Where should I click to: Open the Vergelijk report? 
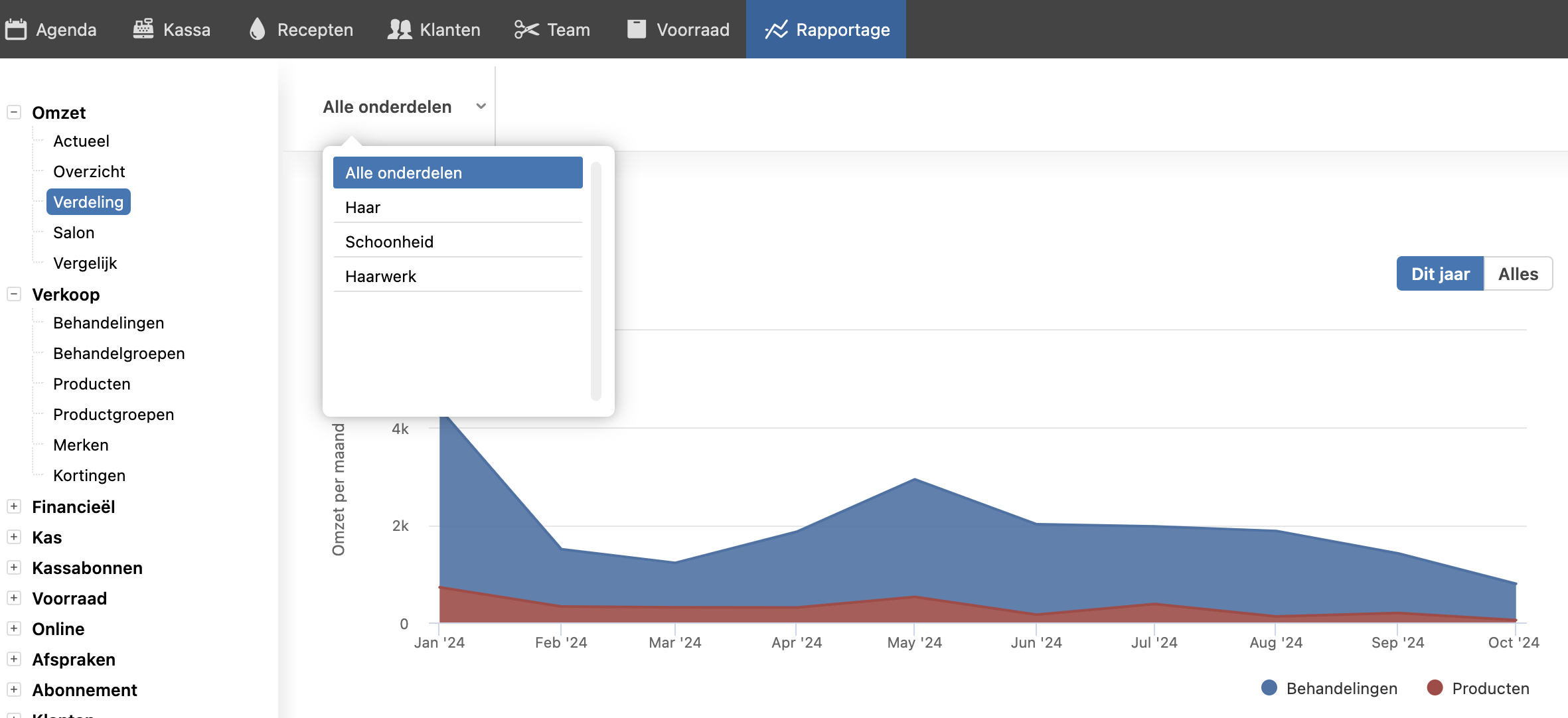85,263
